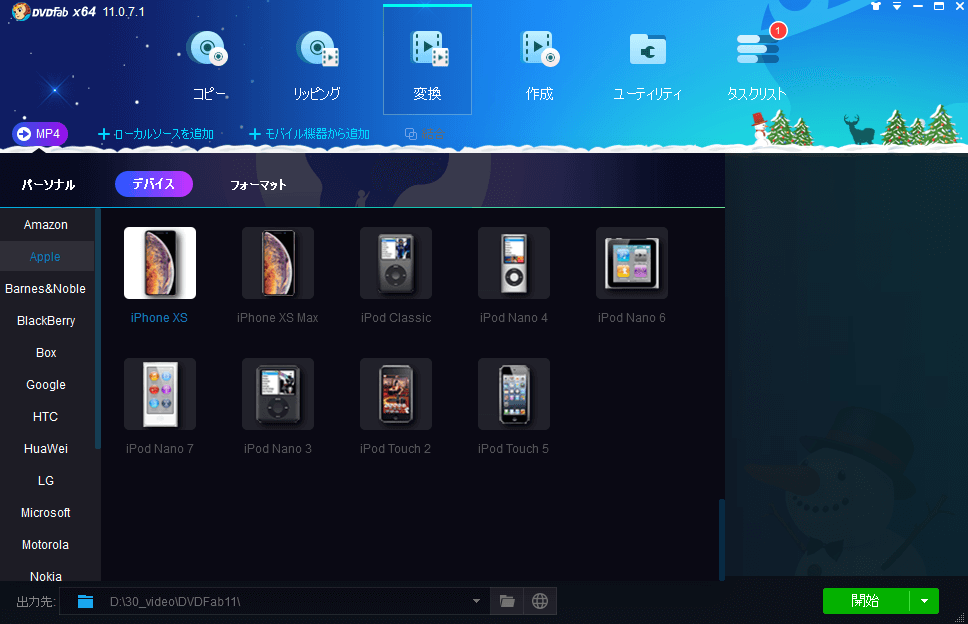Open the skin (T-shirt) icon in title bar
Image resolution: width=968 pixels, height=624 pixels.
point(876,6)
